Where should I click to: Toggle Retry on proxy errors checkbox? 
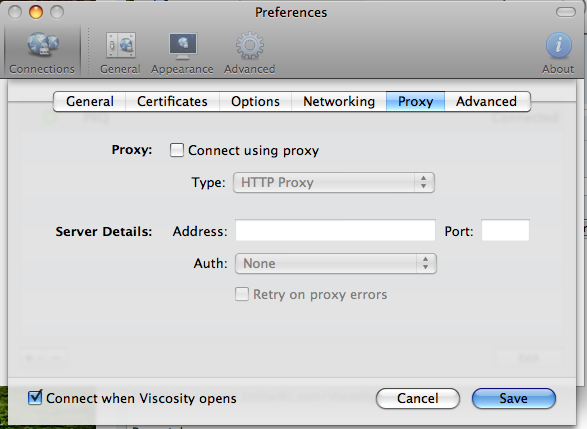242,294
